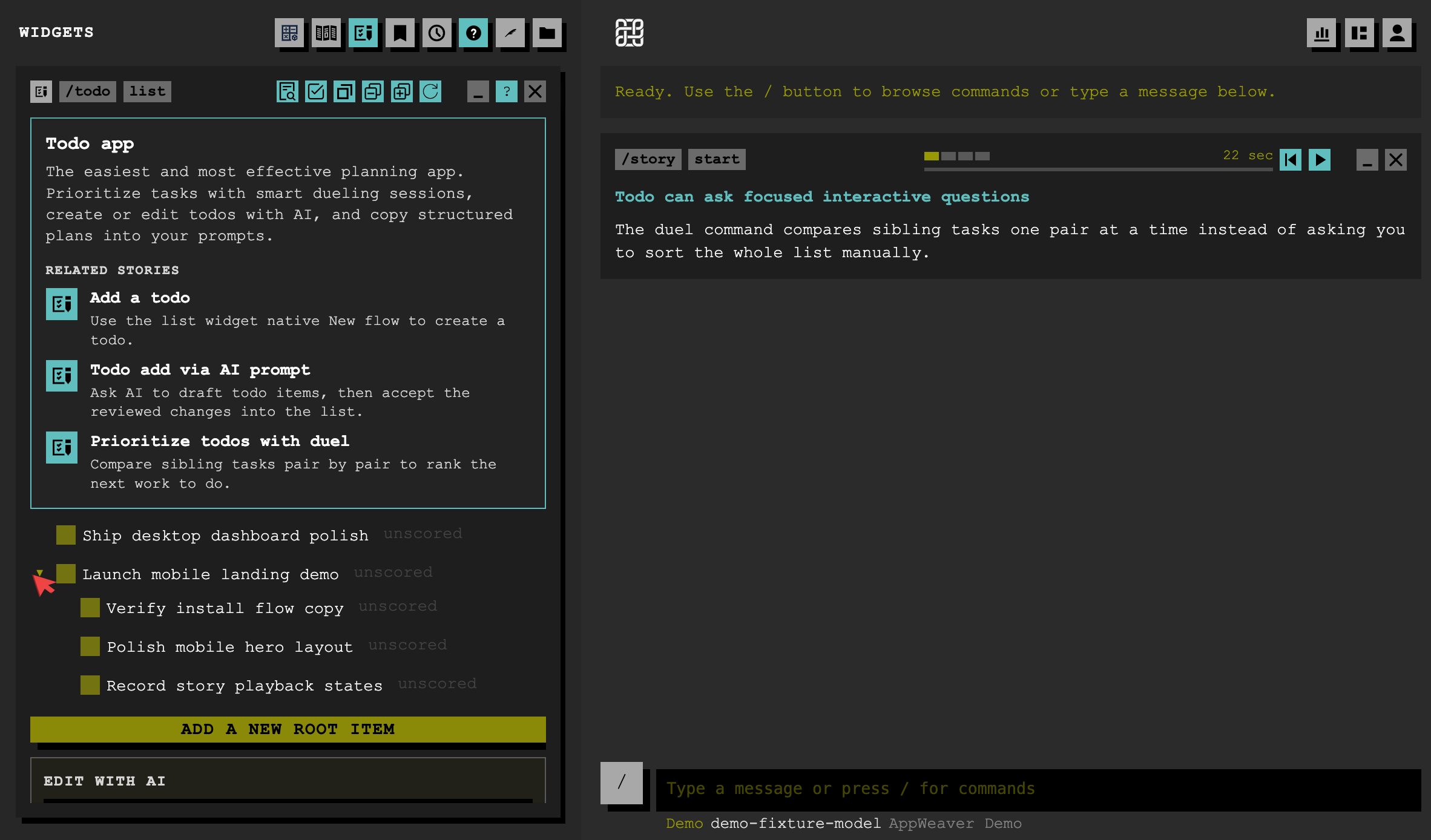Image resolution: width=1431 pixels, height=840 pixels.
Task: Click the story timer progress bar
Action: 1099,169
